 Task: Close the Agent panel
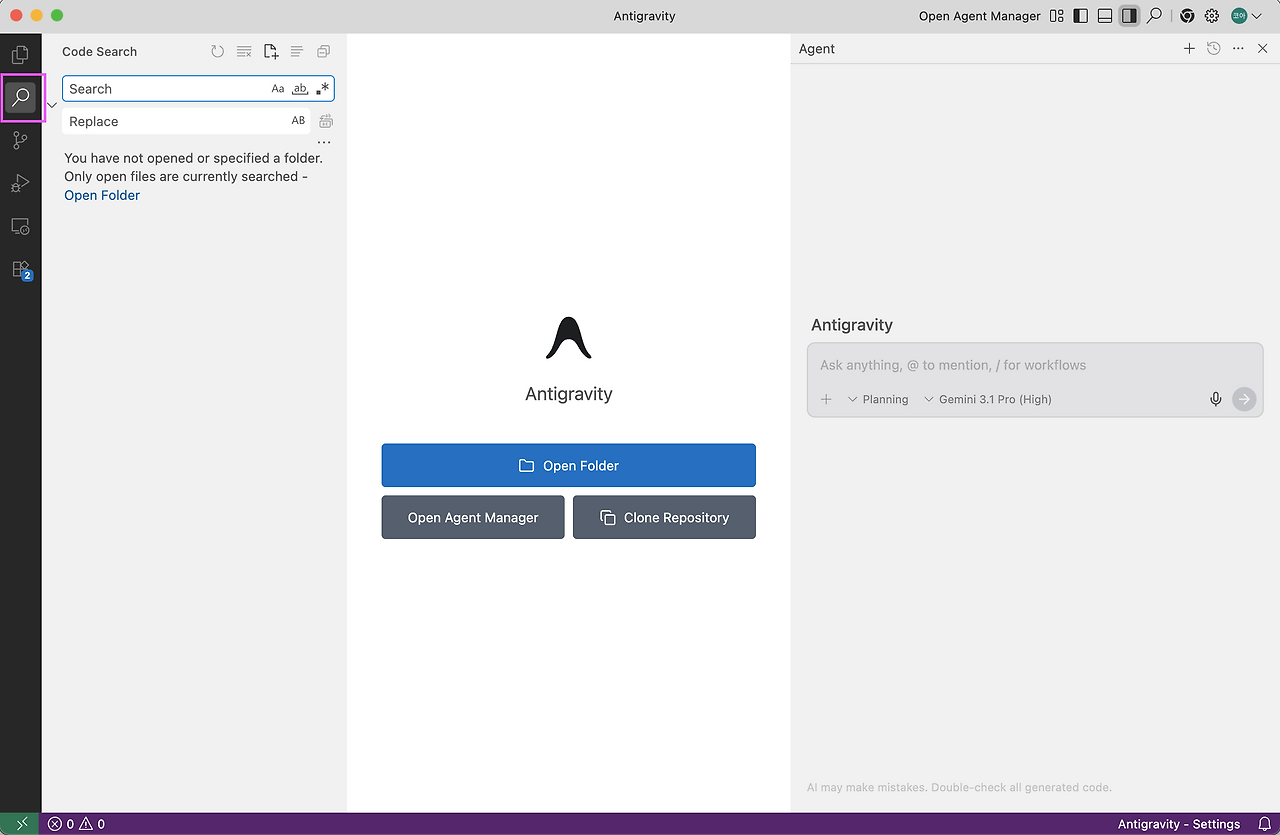(x=1263, y=48)
